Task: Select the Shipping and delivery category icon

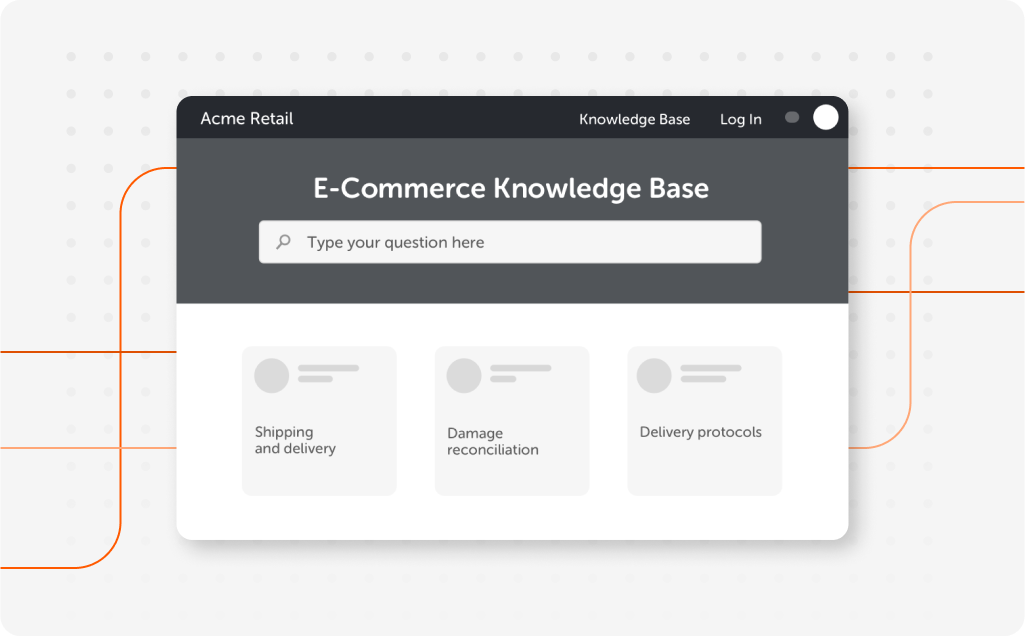Action: (x=270, y=375)
